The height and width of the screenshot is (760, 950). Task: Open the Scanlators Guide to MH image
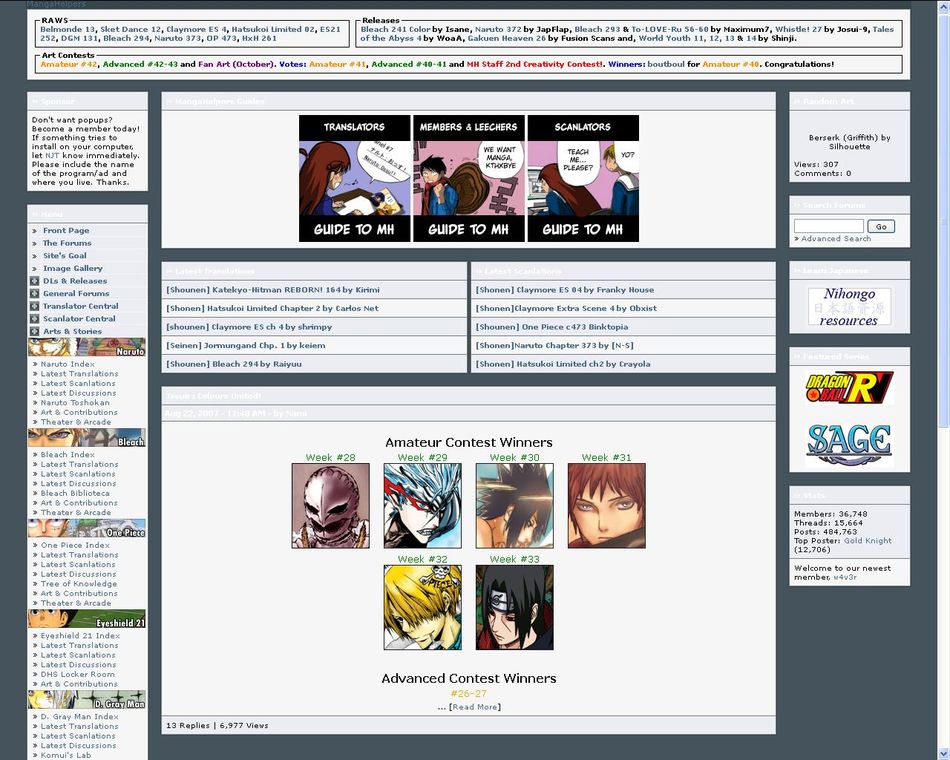(x=583, y=179)
